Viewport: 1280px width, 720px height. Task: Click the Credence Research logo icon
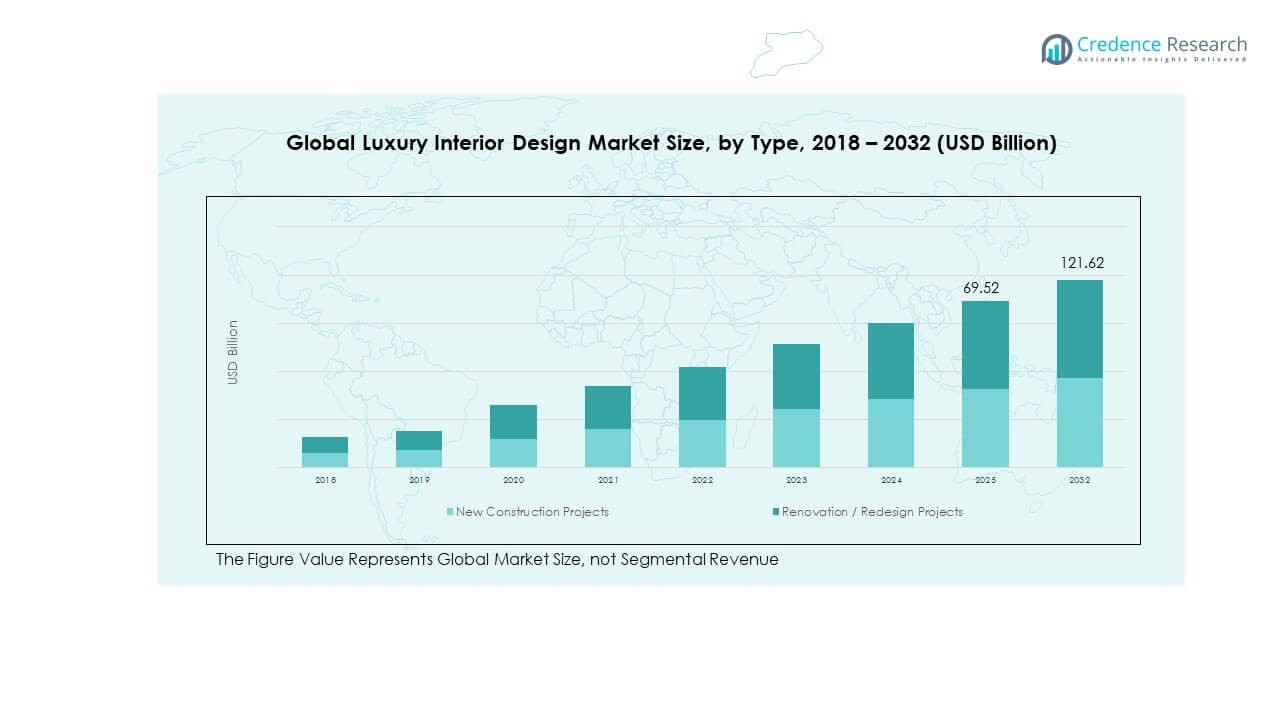tap(1056, 48)
